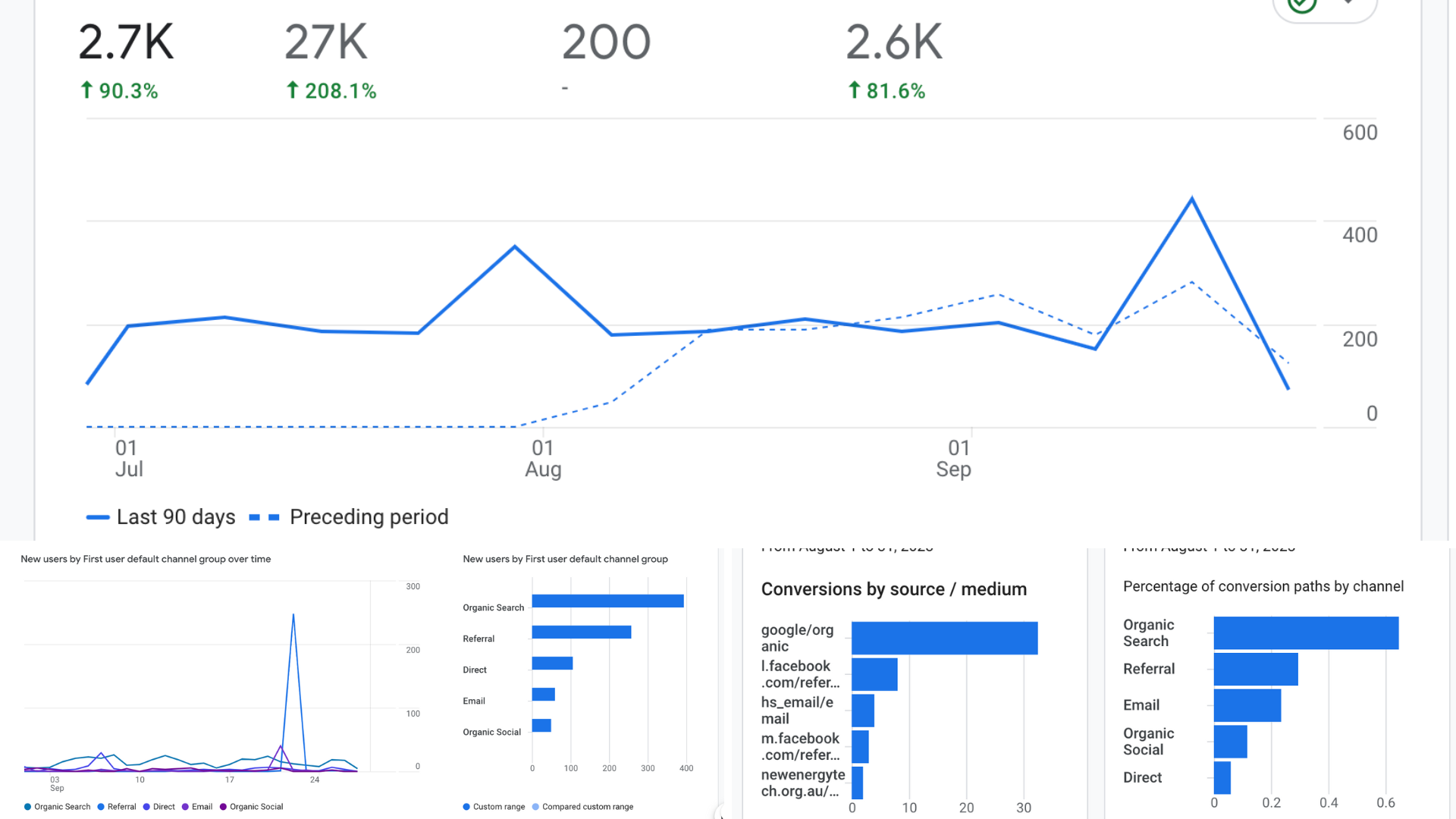Toggle the Preceding period legend series
The image size is (1456, 819).
pyautogui.click(x=349, y=517)
